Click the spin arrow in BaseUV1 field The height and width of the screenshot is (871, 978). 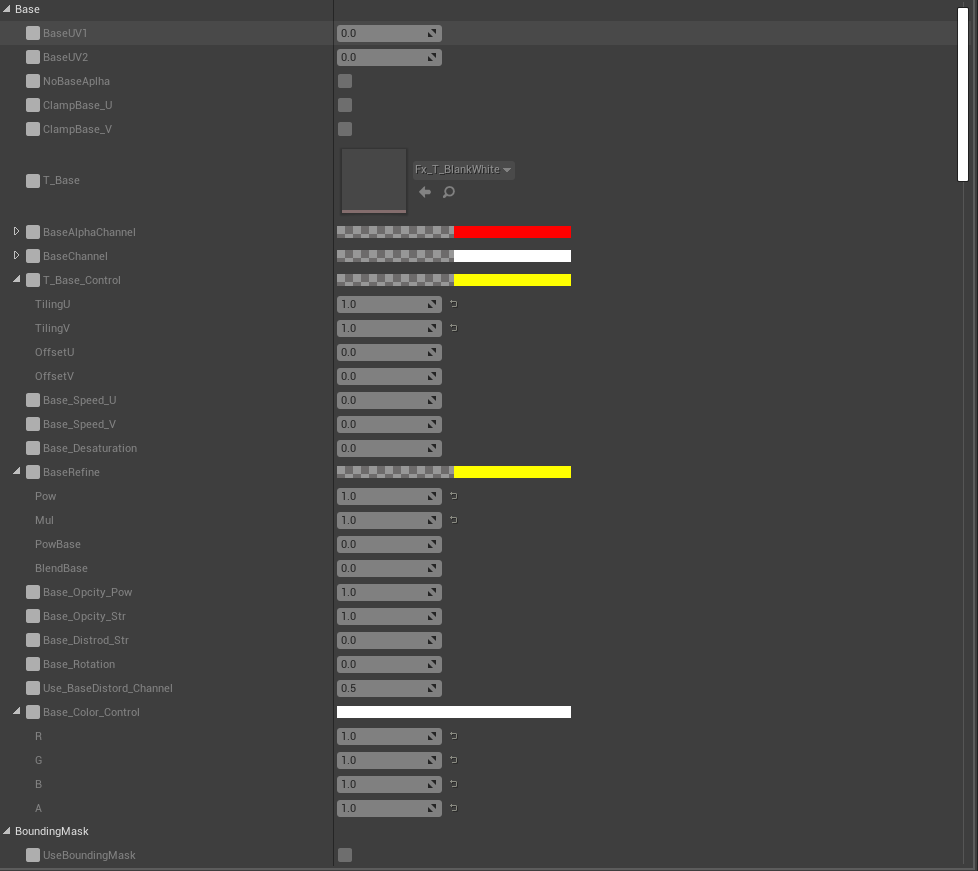point(432,33)
